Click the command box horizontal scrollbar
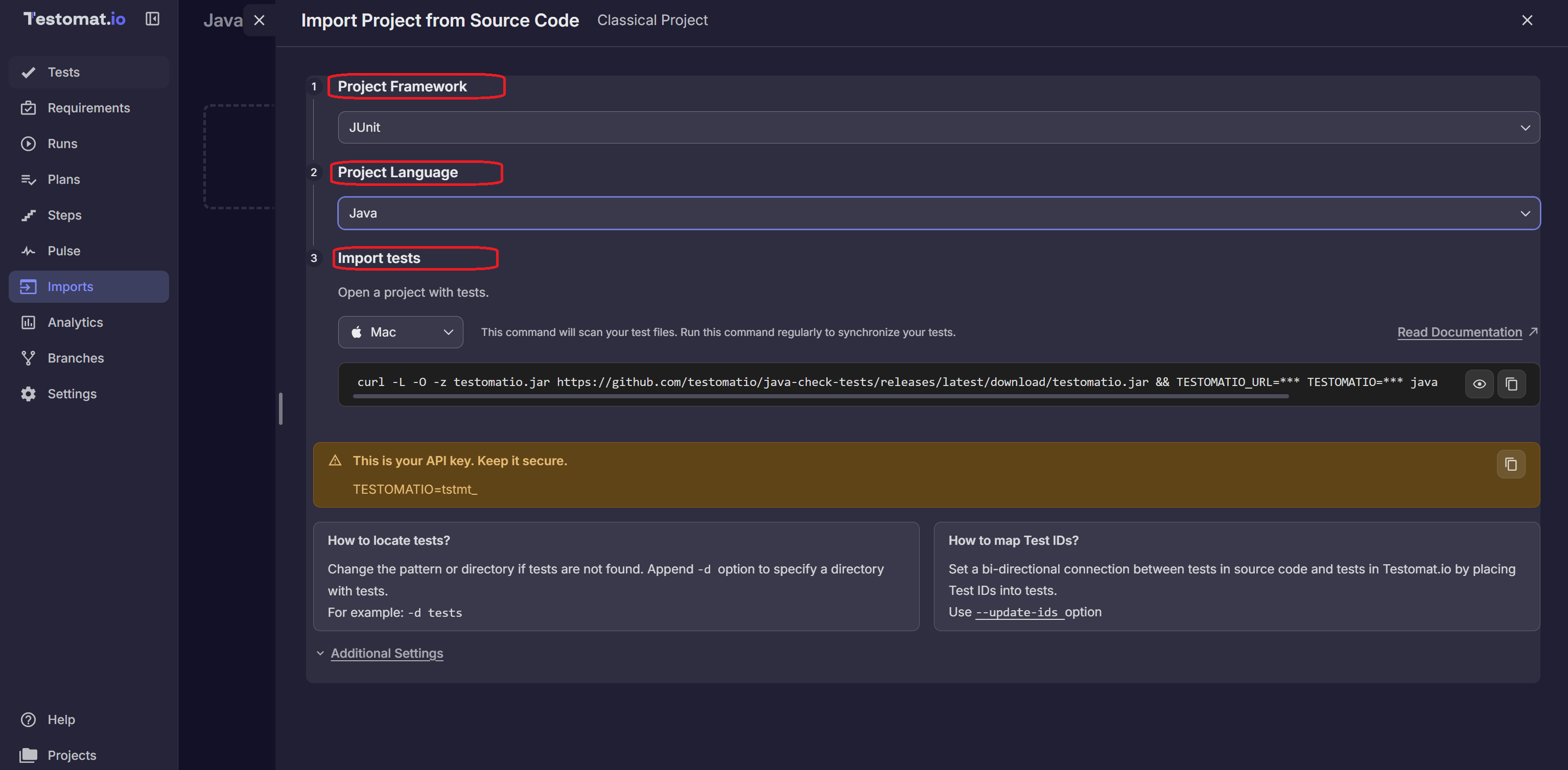1568x770 pixels. coord(821,396)
